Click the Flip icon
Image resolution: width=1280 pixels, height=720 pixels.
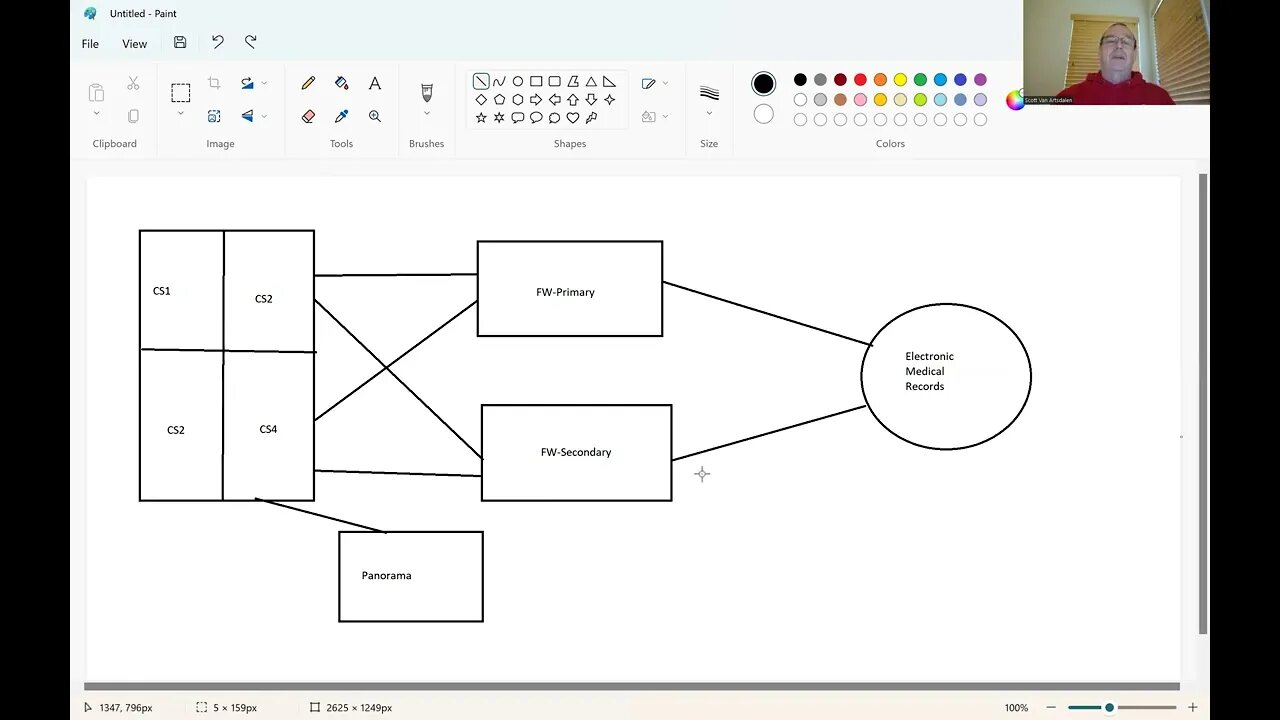coord(247,116)
